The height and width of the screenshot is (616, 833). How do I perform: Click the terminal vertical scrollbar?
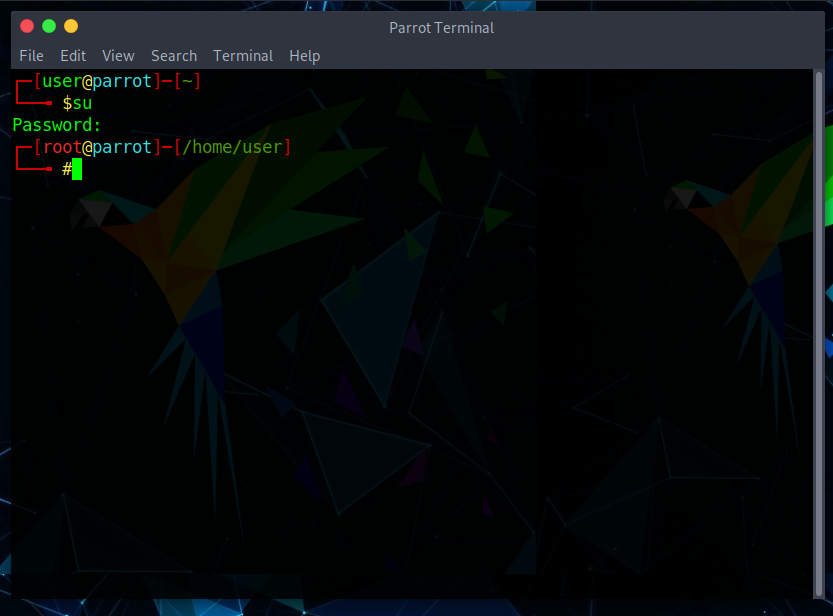pyautogui.click(x=819, y=333)
